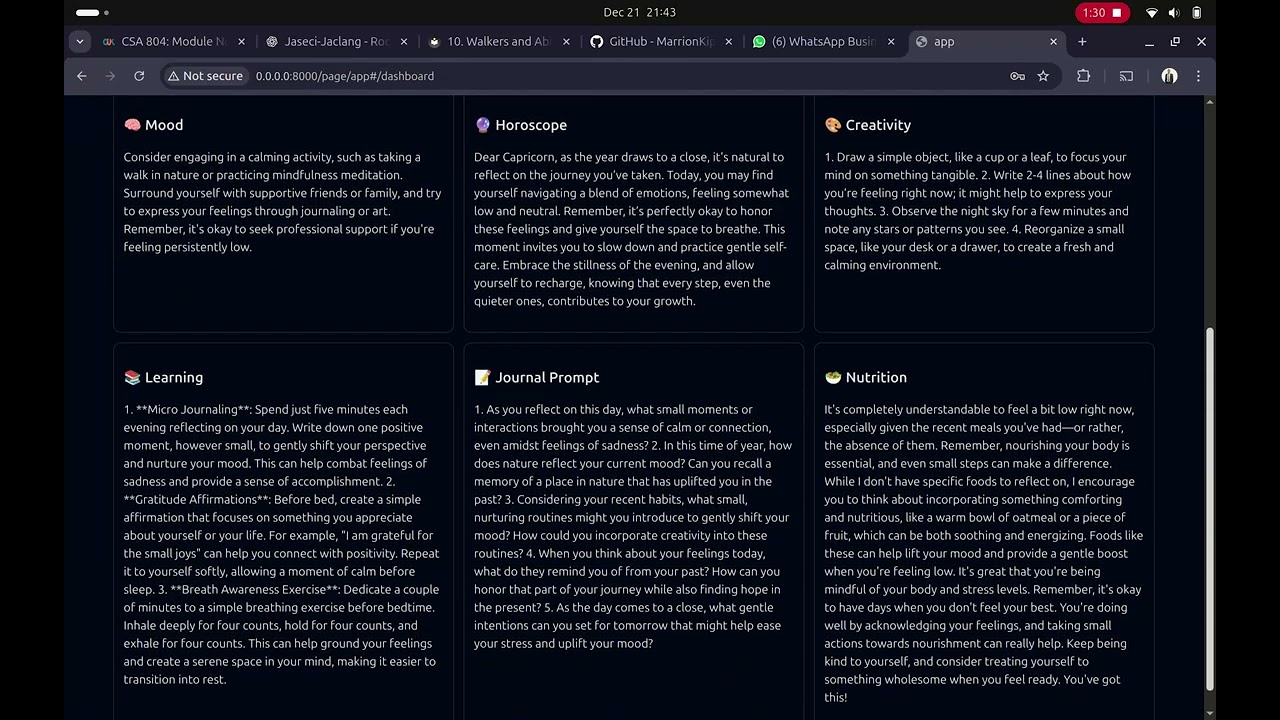Switch to the GitHub - MarrionKip tab

[x=662, y=42]
